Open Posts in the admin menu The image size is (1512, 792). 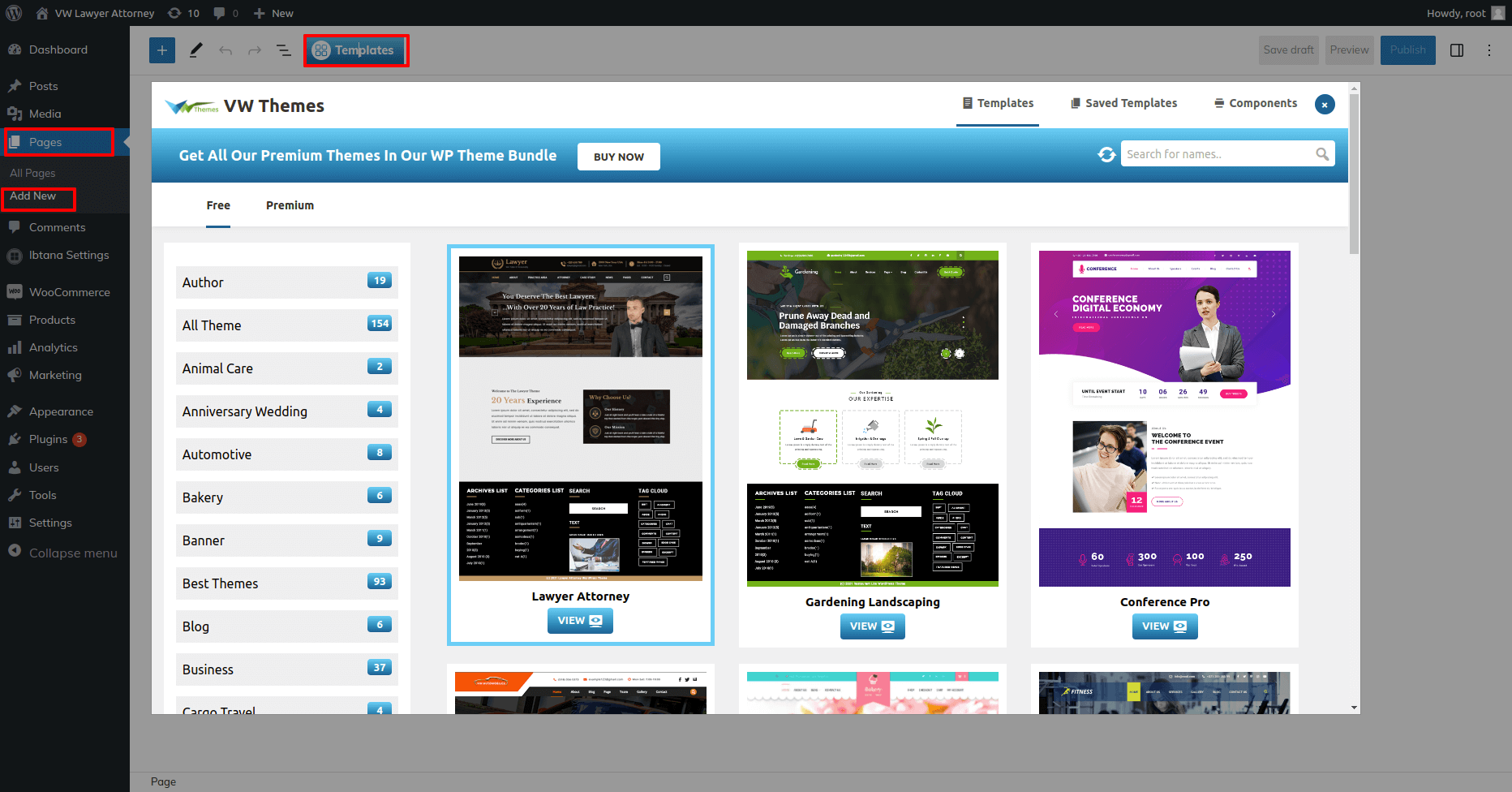[65, 86]
